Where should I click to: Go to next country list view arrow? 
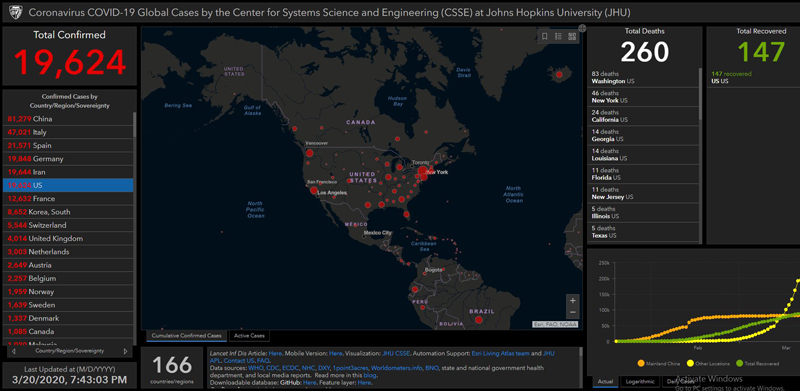click(125, 351)
